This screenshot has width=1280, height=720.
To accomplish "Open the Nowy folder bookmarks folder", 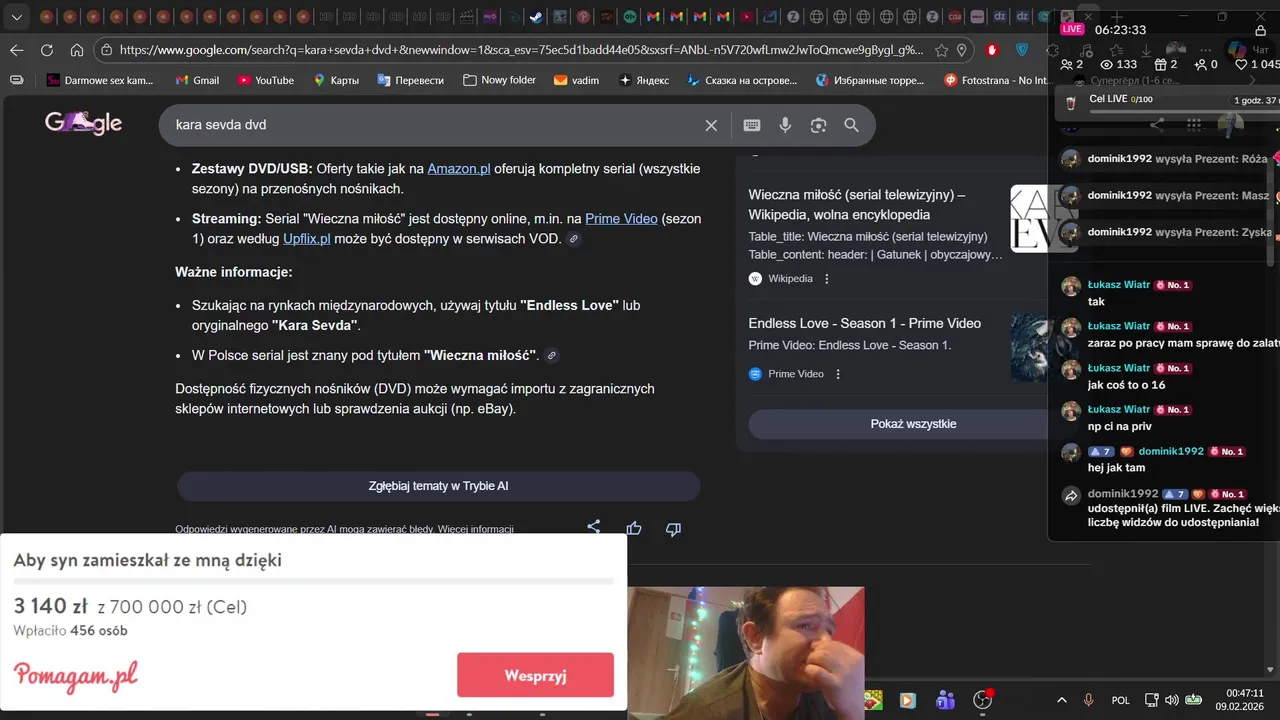I will 499,80.
